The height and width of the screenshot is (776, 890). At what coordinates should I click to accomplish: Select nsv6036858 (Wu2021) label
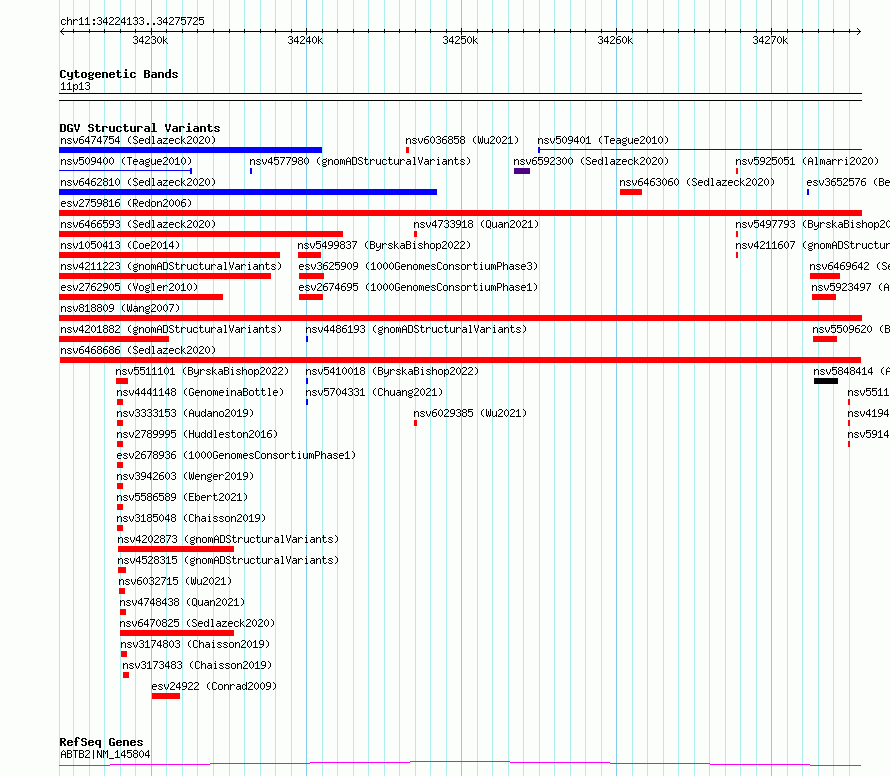tap(462, 140)
